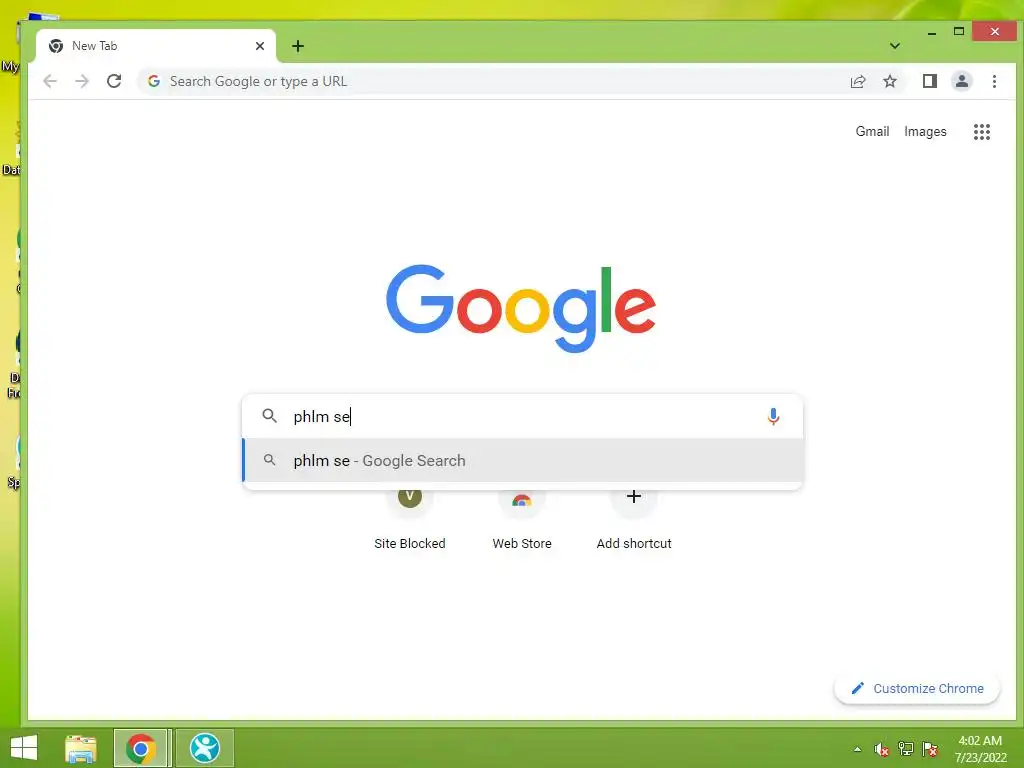
Task: Click the muted volume tray icon
Action: click(x=881, y=750)
